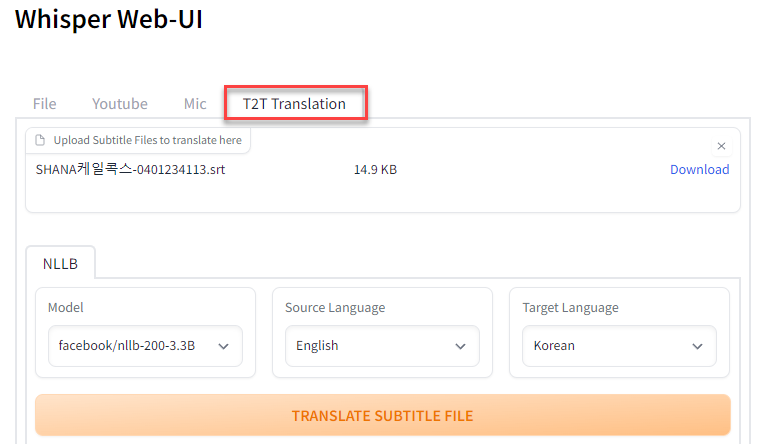The width and height of the screenshot is (779, 444).
Task: Click the Target Language chevron arrow
Action: tap(698, 346)
